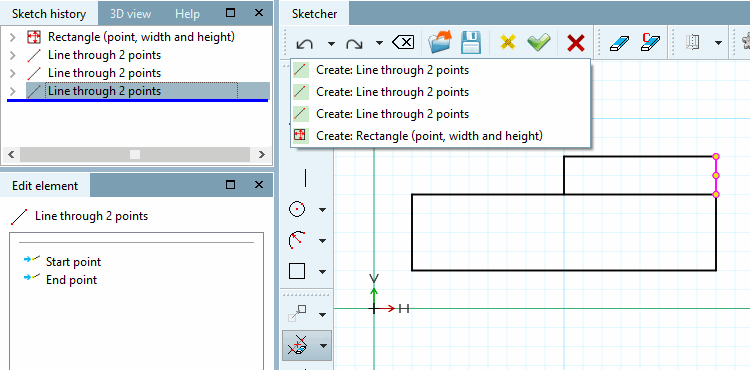Click the save floppy disk icon
The width and height of the screenshot is (750, 370).
click(x=471, y=43)
